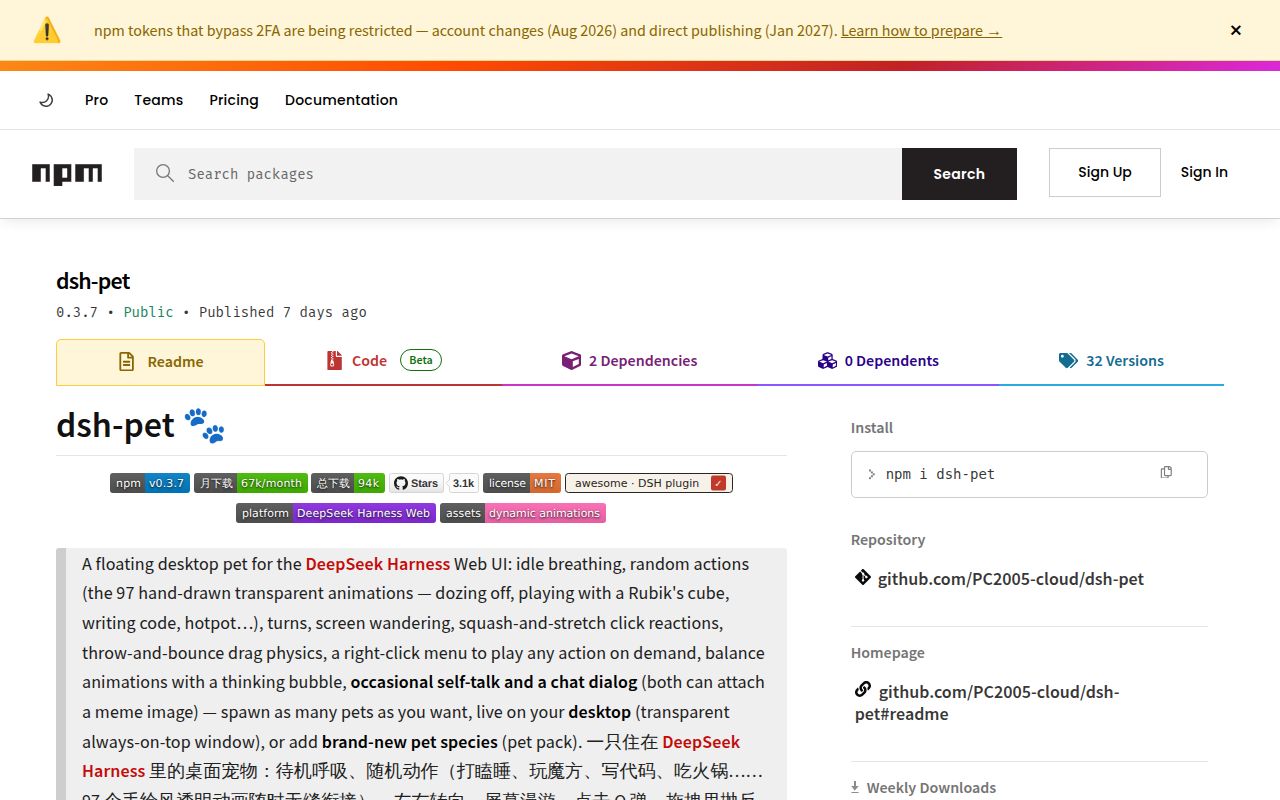Open the 0 Dependents tab
The image size is (1280, 800).
coord(877,361)
